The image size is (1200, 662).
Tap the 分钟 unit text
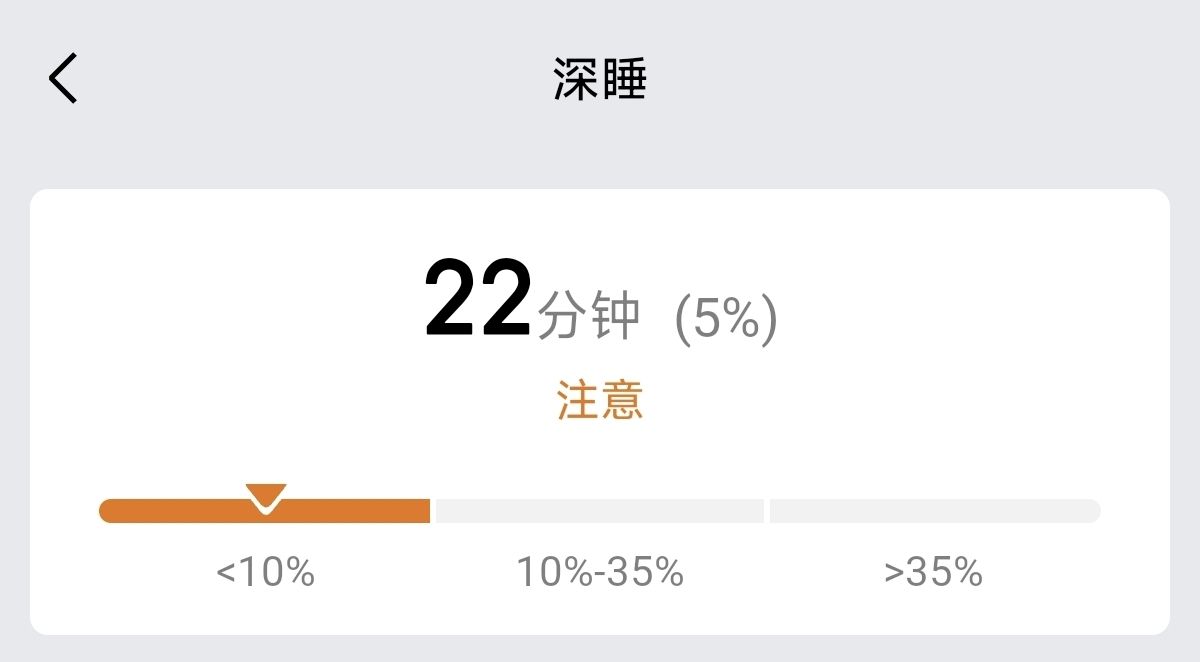[588, 319]
